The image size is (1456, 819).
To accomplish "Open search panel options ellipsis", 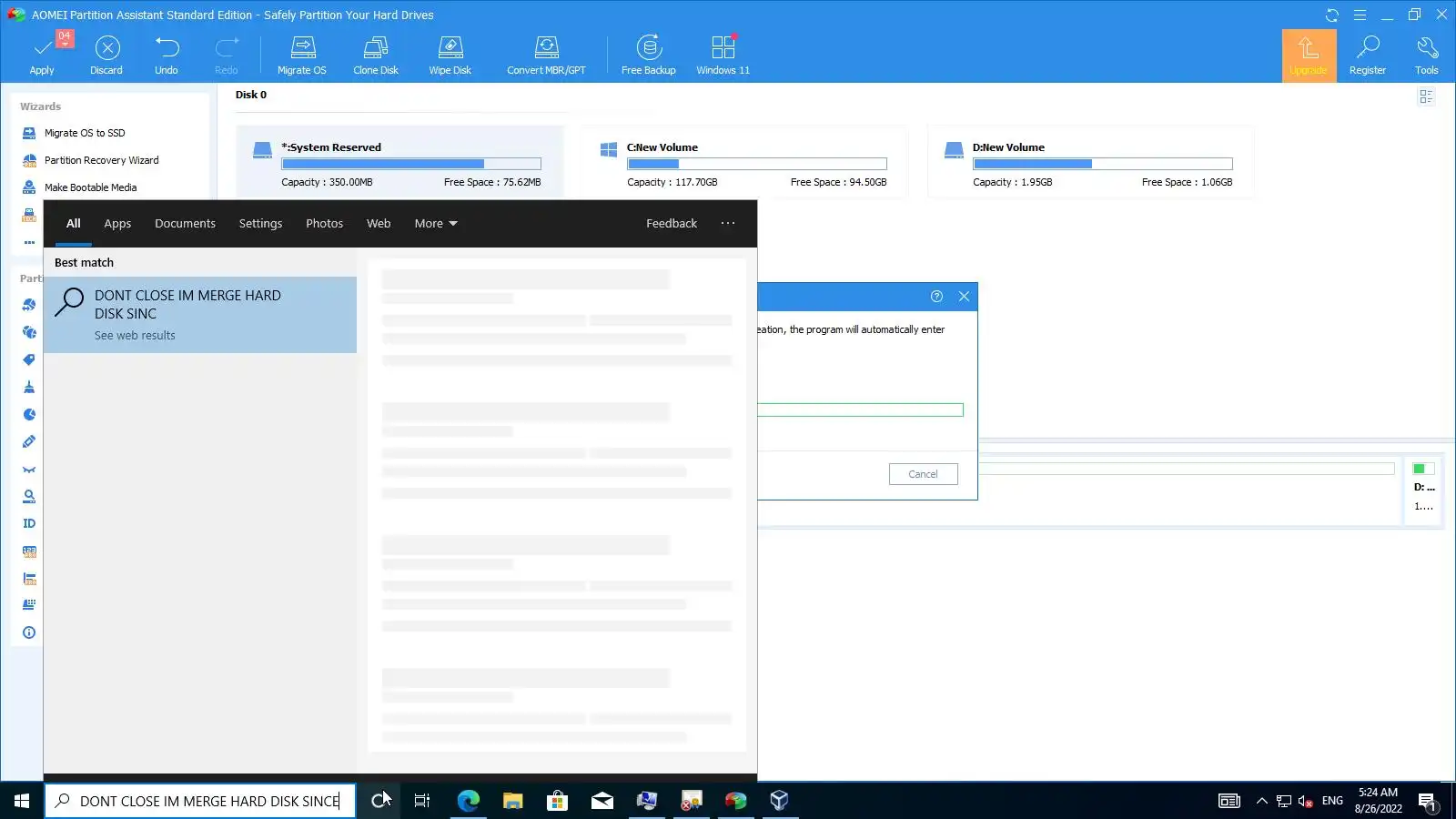I will click(728, 224).
